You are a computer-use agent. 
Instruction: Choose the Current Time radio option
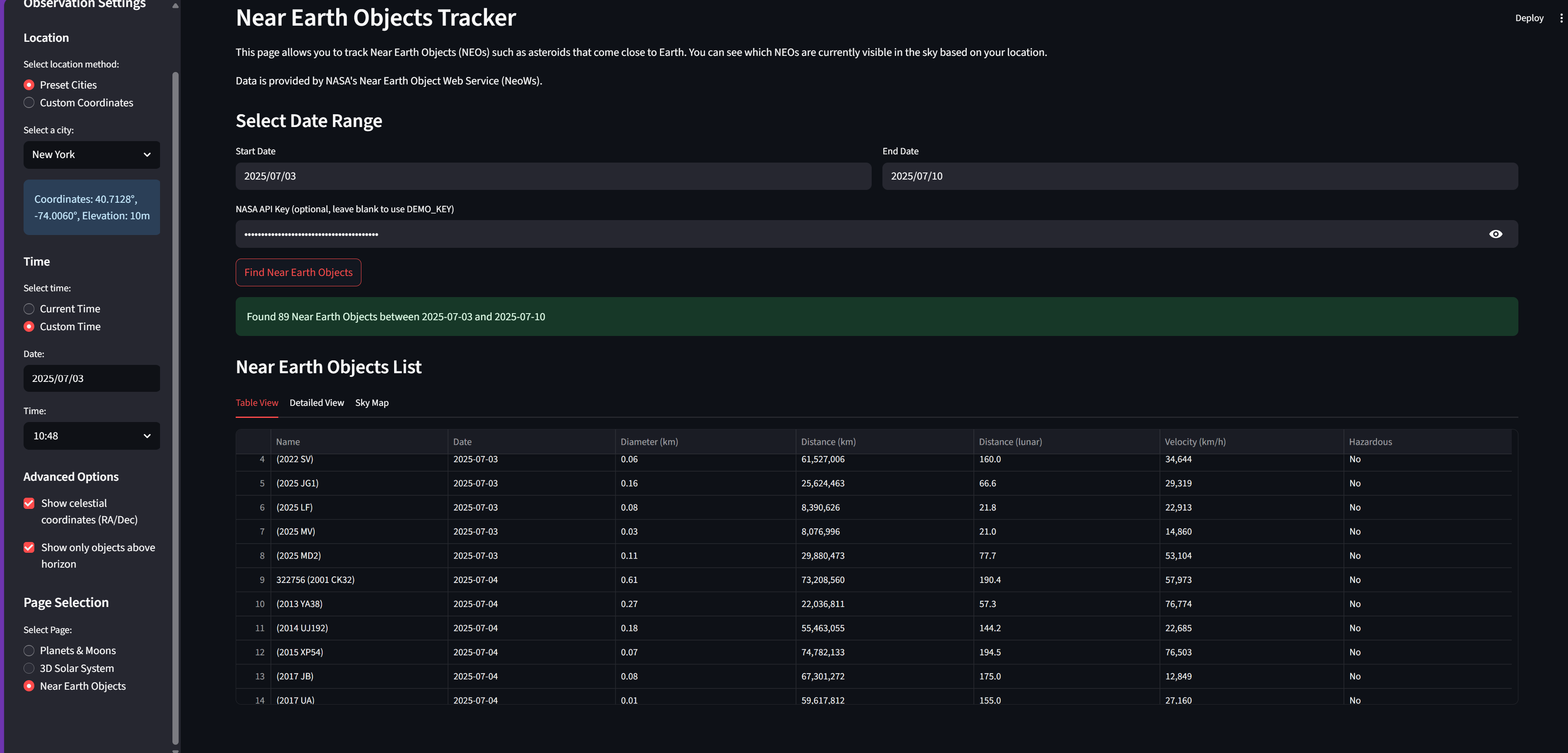(29, 309)
